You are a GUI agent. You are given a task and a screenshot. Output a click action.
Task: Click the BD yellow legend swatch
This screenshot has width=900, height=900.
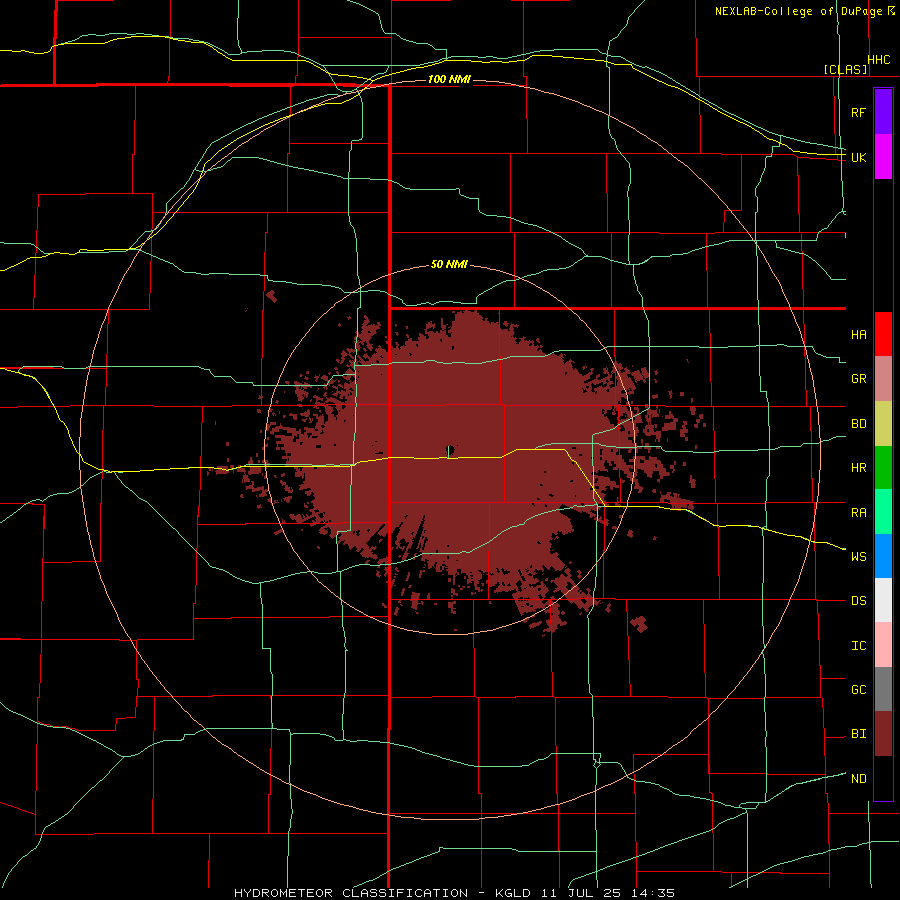point(883,423)
